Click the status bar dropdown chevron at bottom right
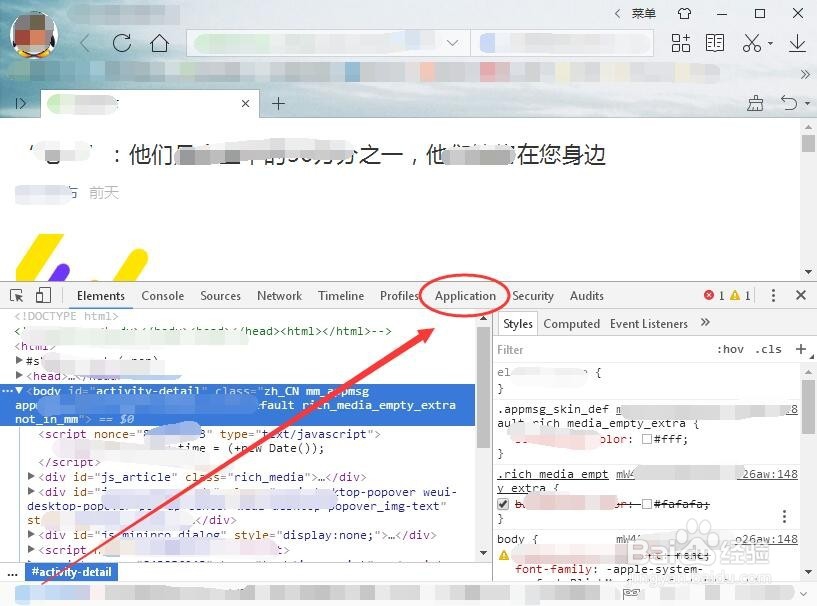The image size is (817, 606). pyautogui.click(x=804, y=593)
